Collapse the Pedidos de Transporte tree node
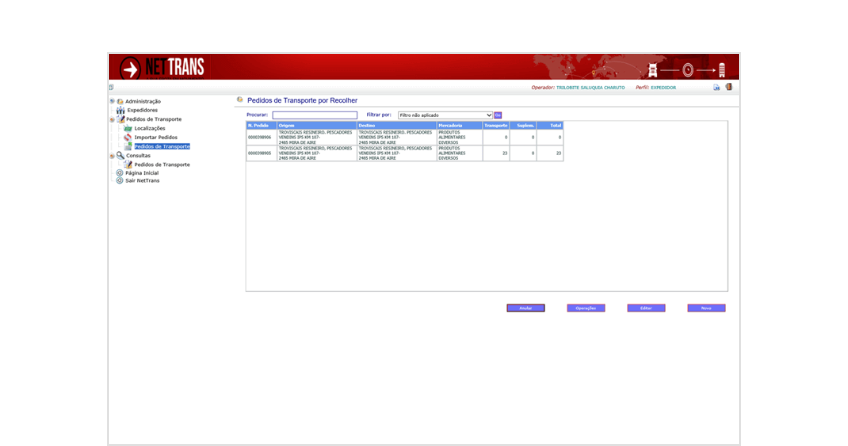The width and height of the screenshot is (848, 446). point(112,119)
